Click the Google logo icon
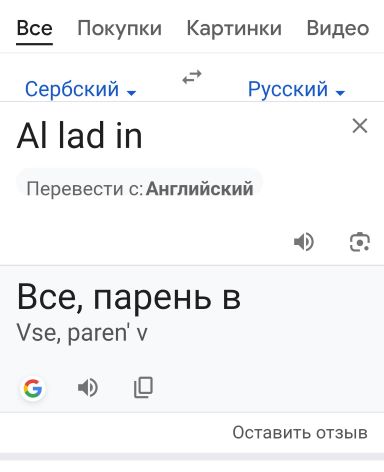This screenshot has height=472, width=384. [x=33, y=388]
